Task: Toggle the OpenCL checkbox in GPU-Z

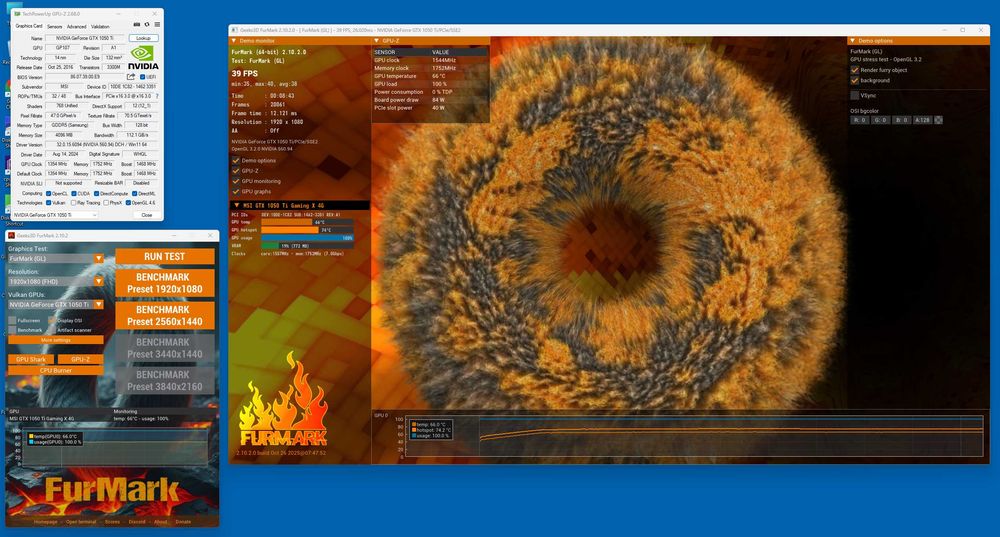Action: pyautogui.click(x=48, y=193)
